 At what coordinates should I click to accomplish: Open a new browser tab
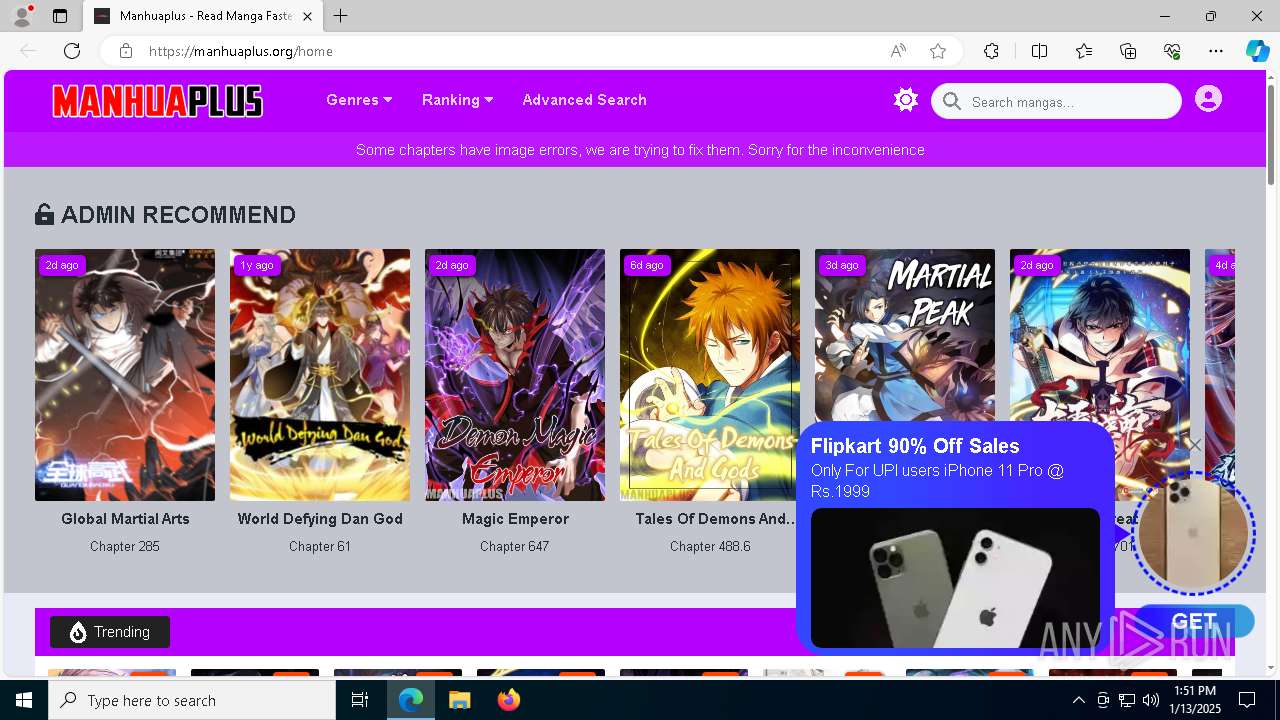click(x=341, y=16)
